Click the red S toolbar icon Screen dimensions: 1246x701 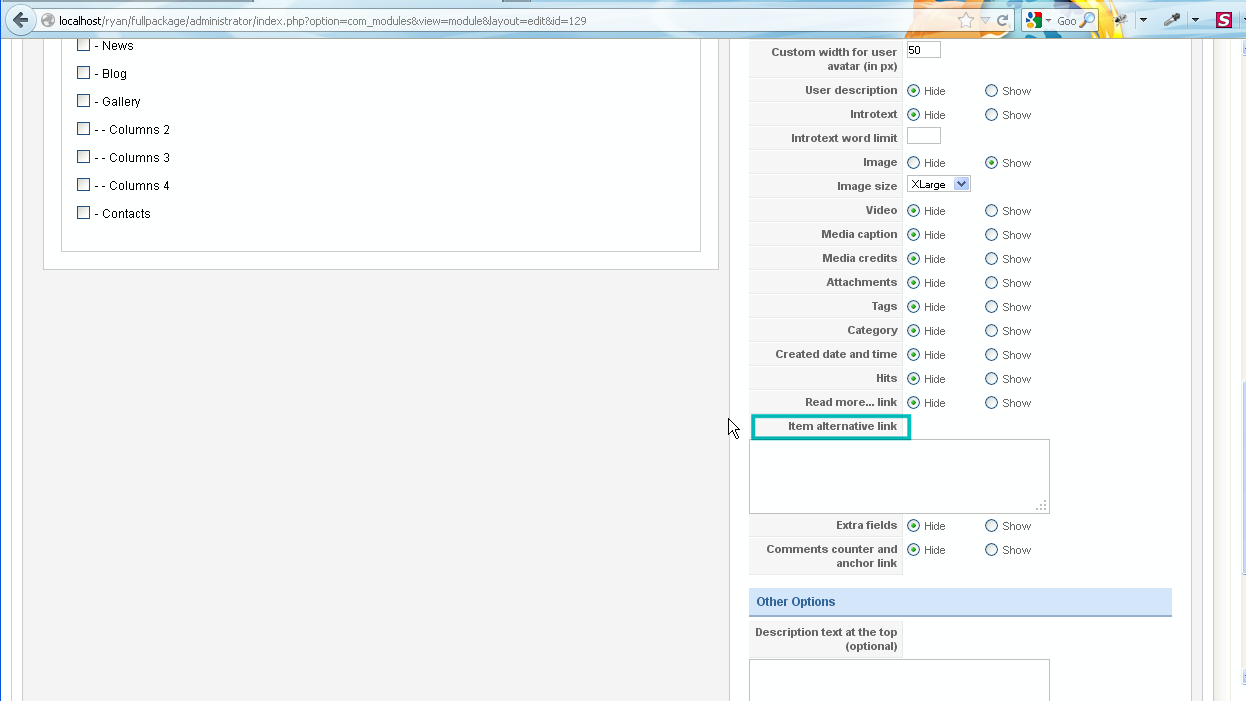click(1224, 20)
